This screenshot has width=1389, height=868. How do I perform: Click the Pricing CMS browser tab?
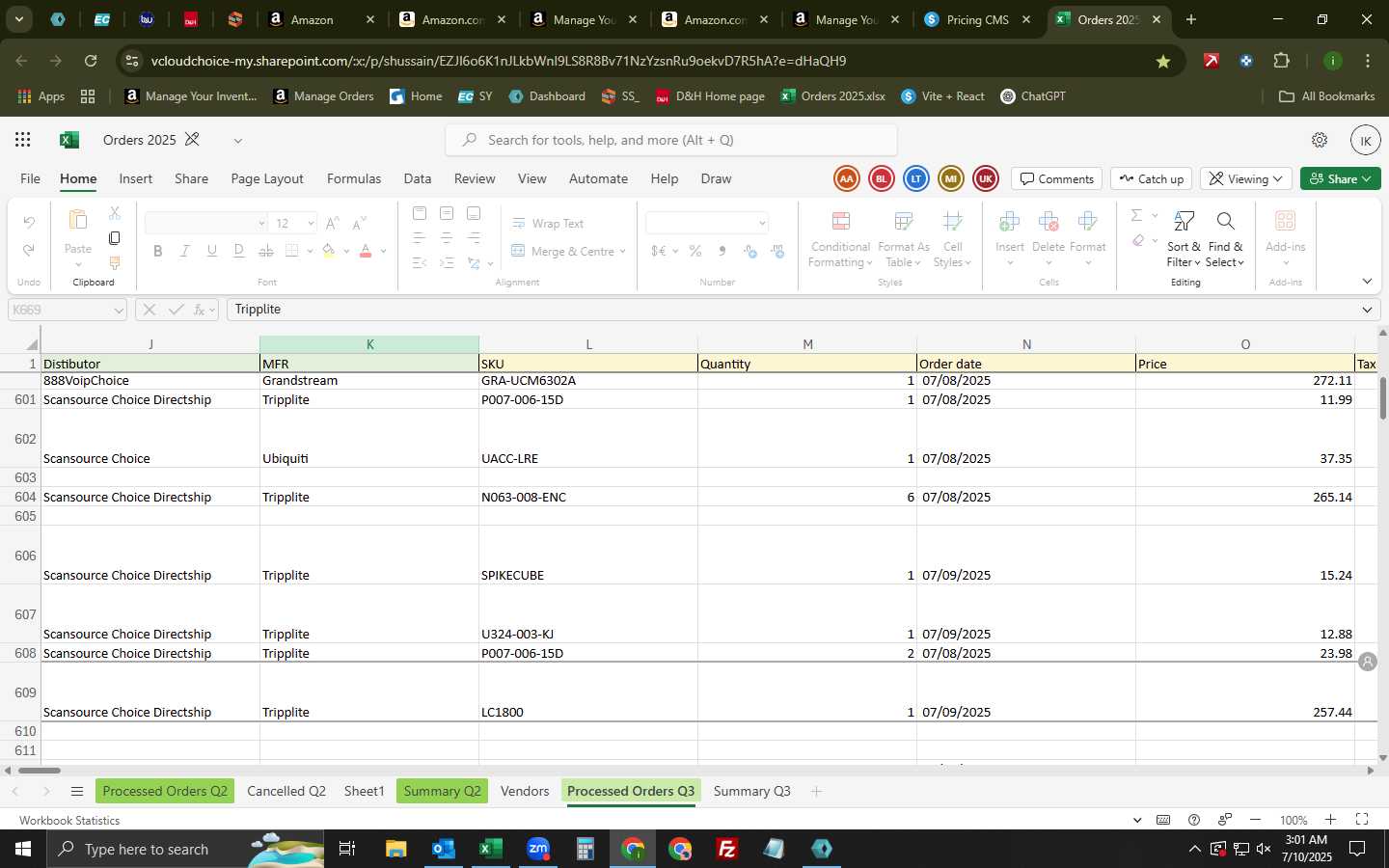[978, 19]
